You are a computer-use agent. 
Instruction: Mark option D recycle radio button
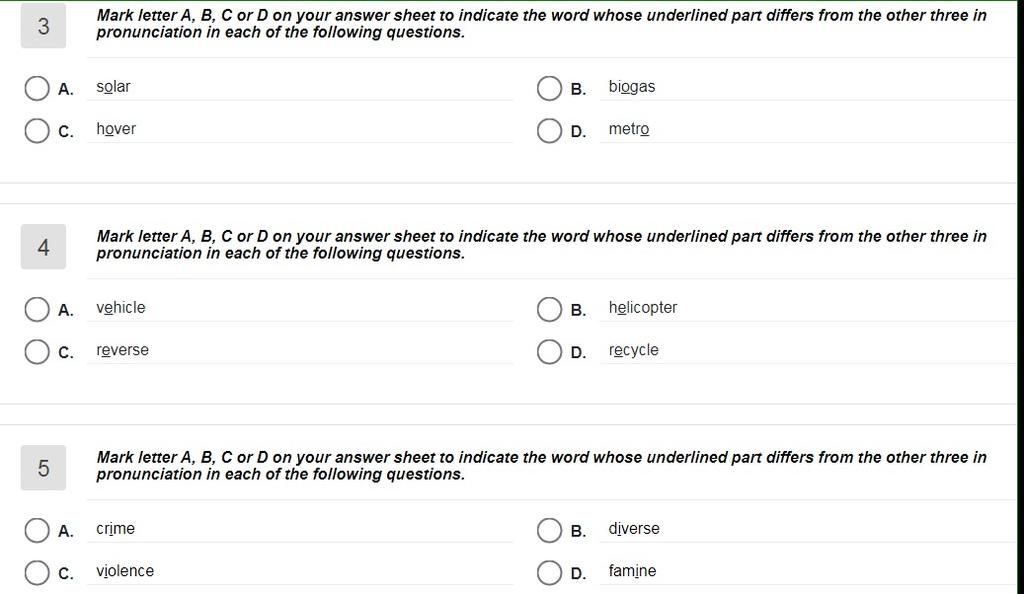pos(549,352)
